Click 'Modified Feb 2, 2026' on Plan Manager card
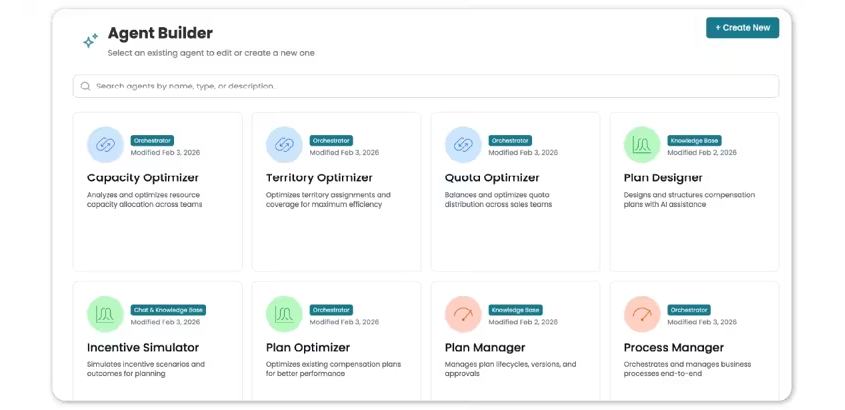Viewport: 845px width, 410px height. 523,322
